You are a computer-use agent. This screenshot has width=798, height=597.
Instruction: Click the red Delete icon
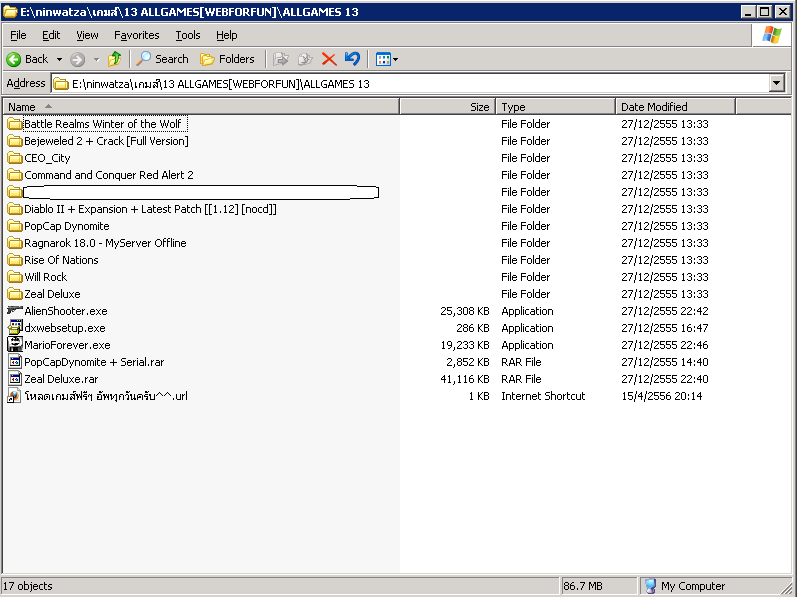point(329,60)
